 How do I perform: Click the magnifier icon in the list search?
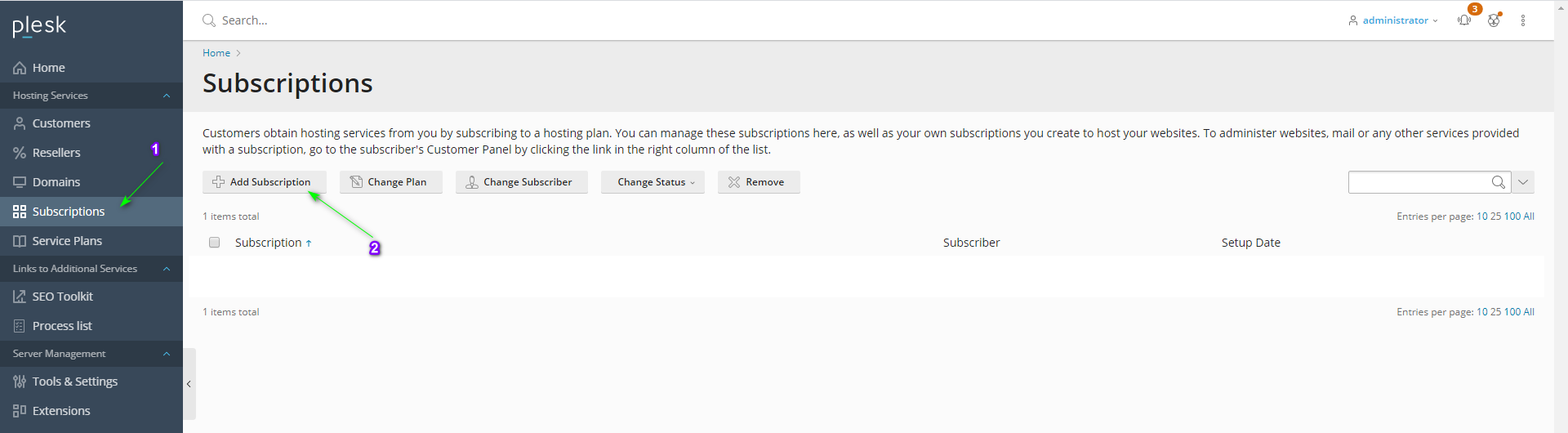[1499, 182]
